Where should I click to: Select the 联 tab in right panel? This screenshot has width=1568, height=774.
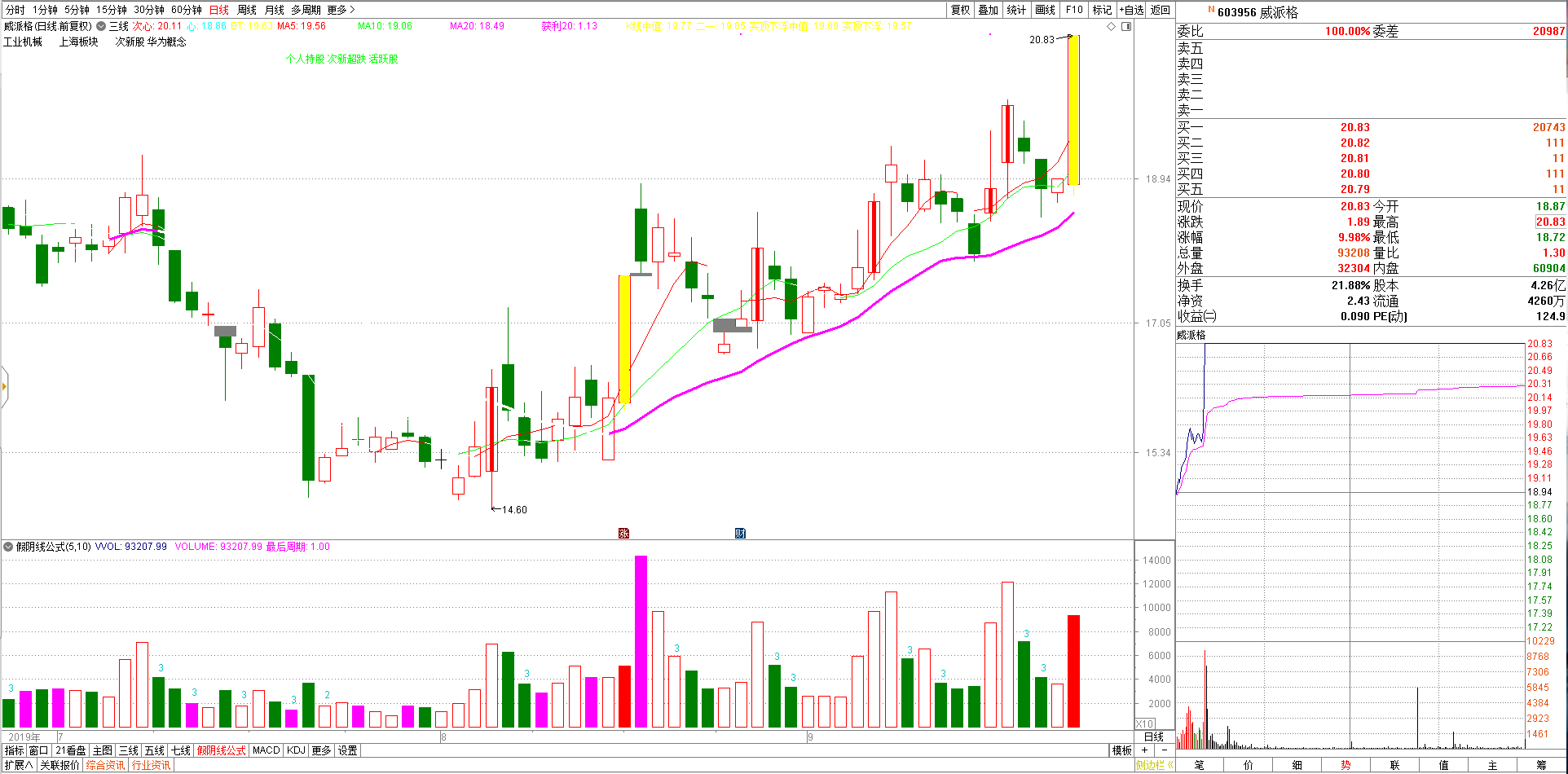[1395, 765]
